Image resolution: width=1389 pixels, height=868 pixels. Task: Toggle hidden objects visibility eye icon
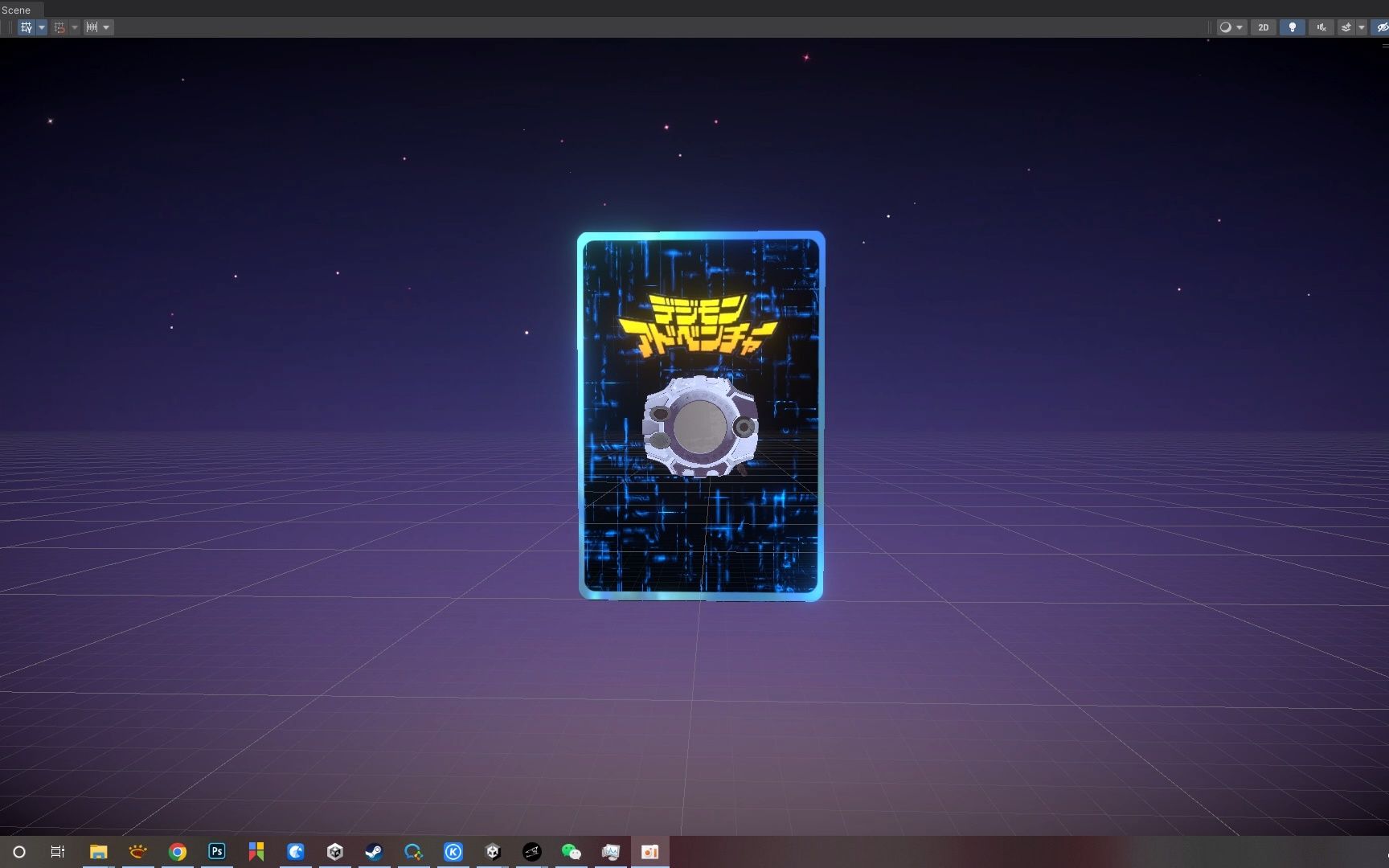point(1381,27)
